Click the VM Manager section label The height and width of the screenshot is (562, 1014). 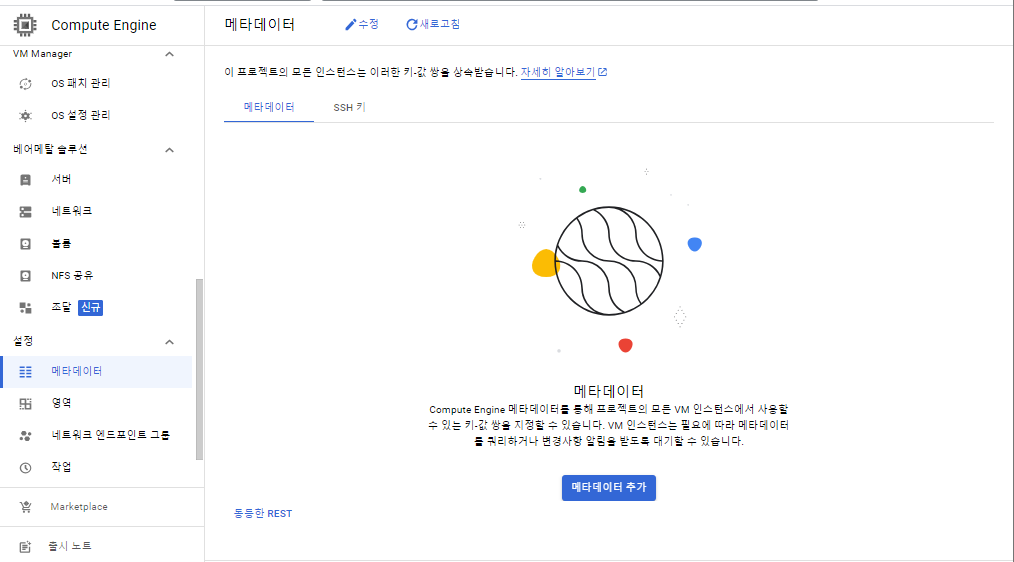[x=42, y=54]
